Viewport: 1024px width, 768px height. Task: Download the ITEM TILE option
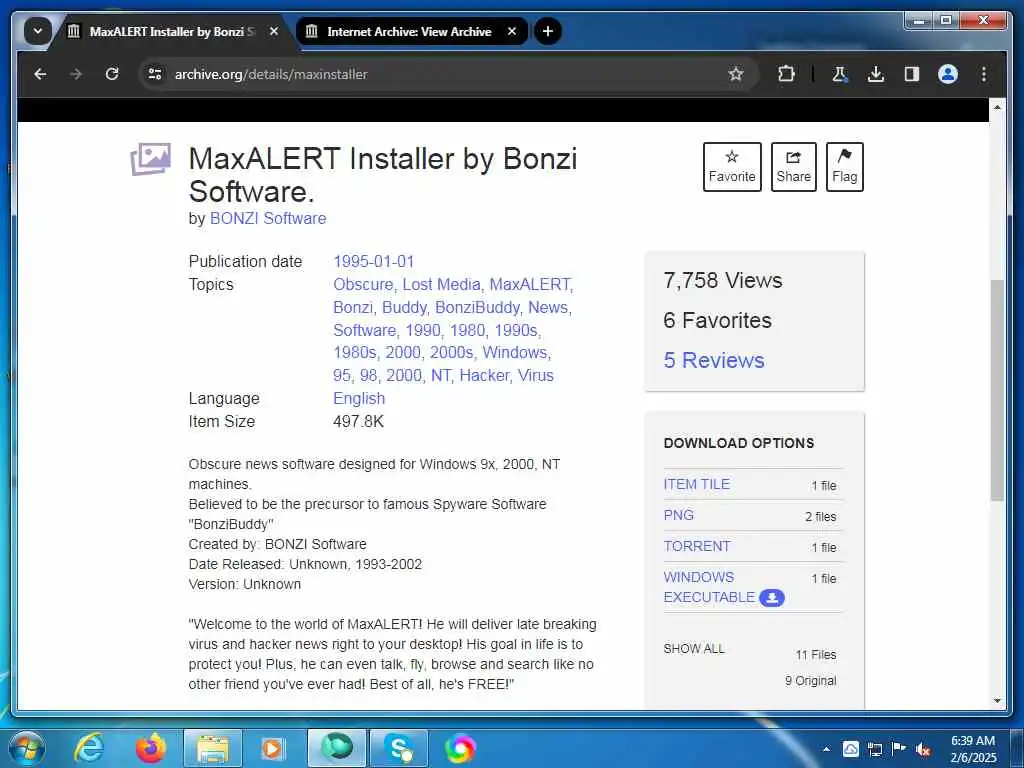point(697,484)
